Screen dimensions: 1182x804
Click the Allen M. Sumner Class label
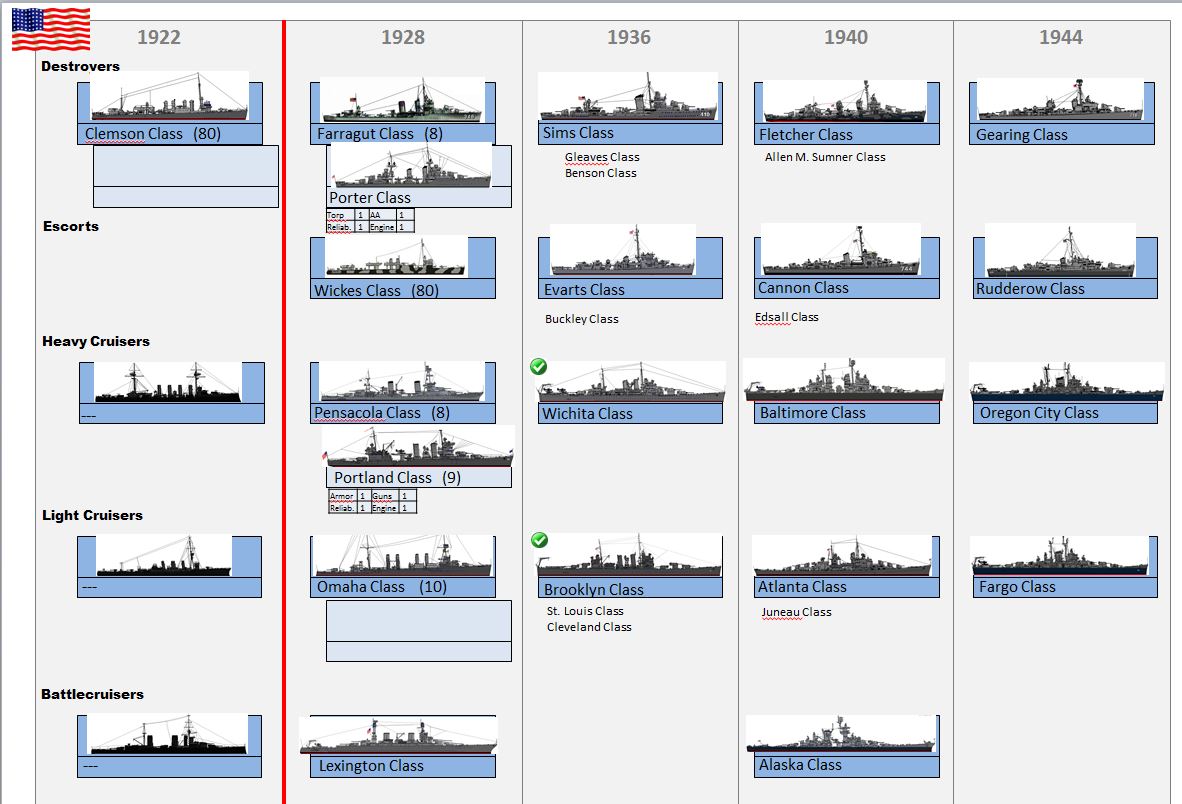[825, 157]
